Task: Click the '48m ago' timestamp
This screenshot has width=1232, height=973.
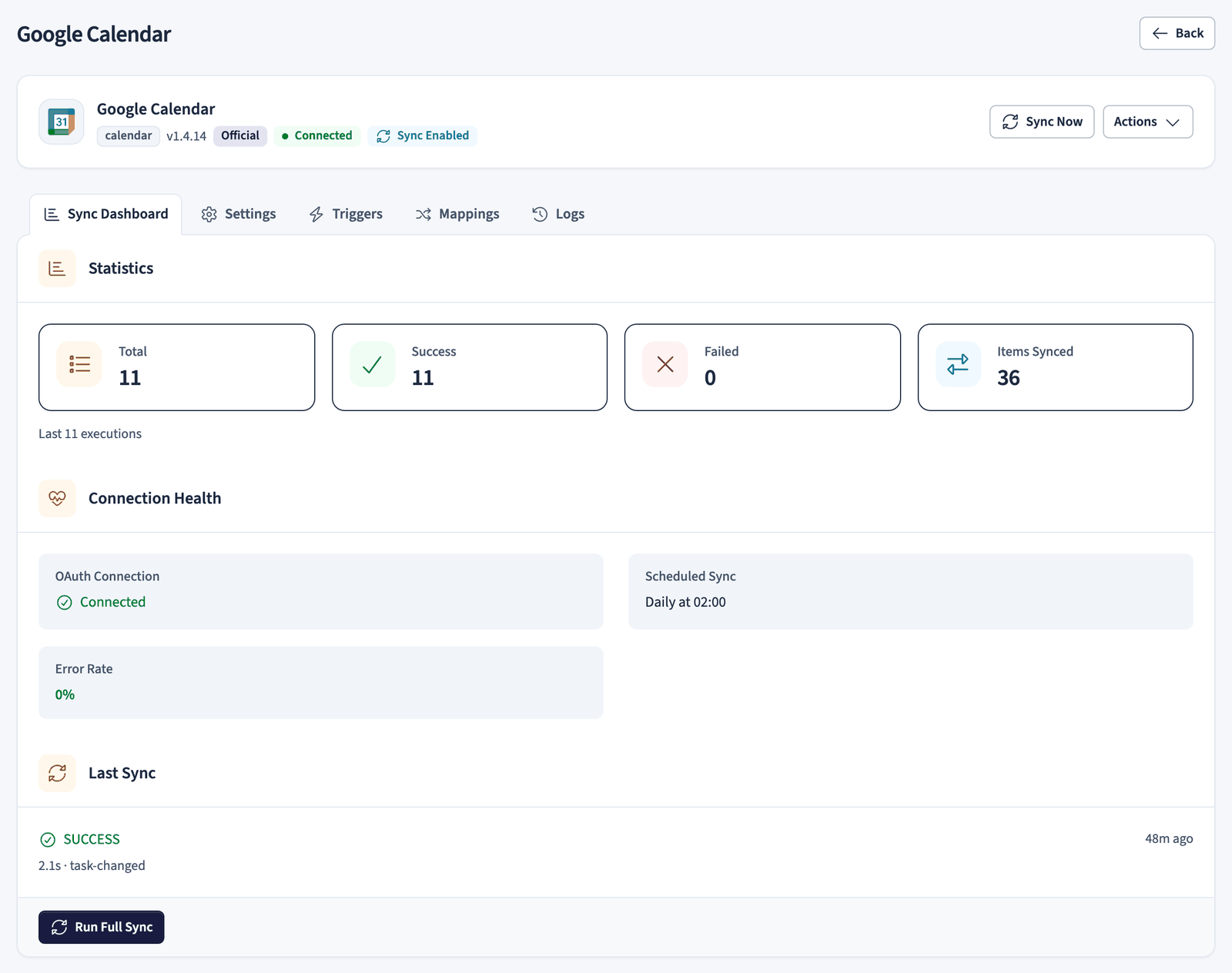Action: pos(1169,838)
